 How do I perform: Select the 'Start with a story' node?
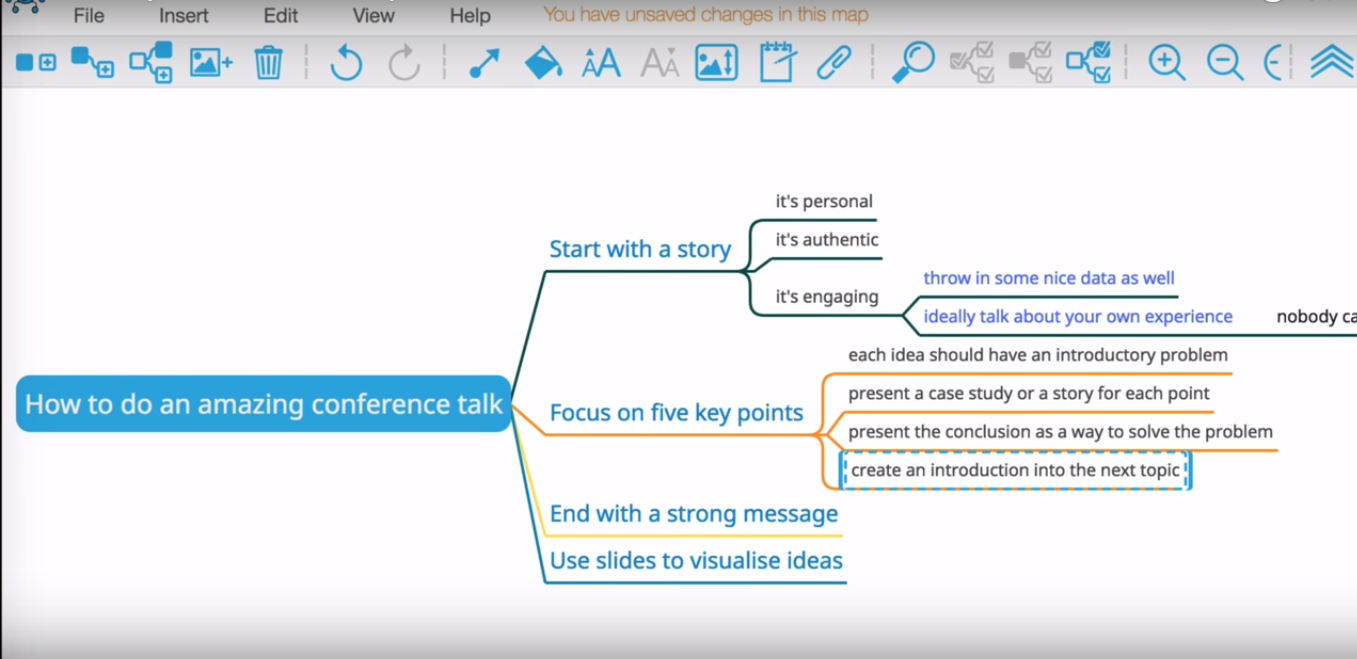640,249
